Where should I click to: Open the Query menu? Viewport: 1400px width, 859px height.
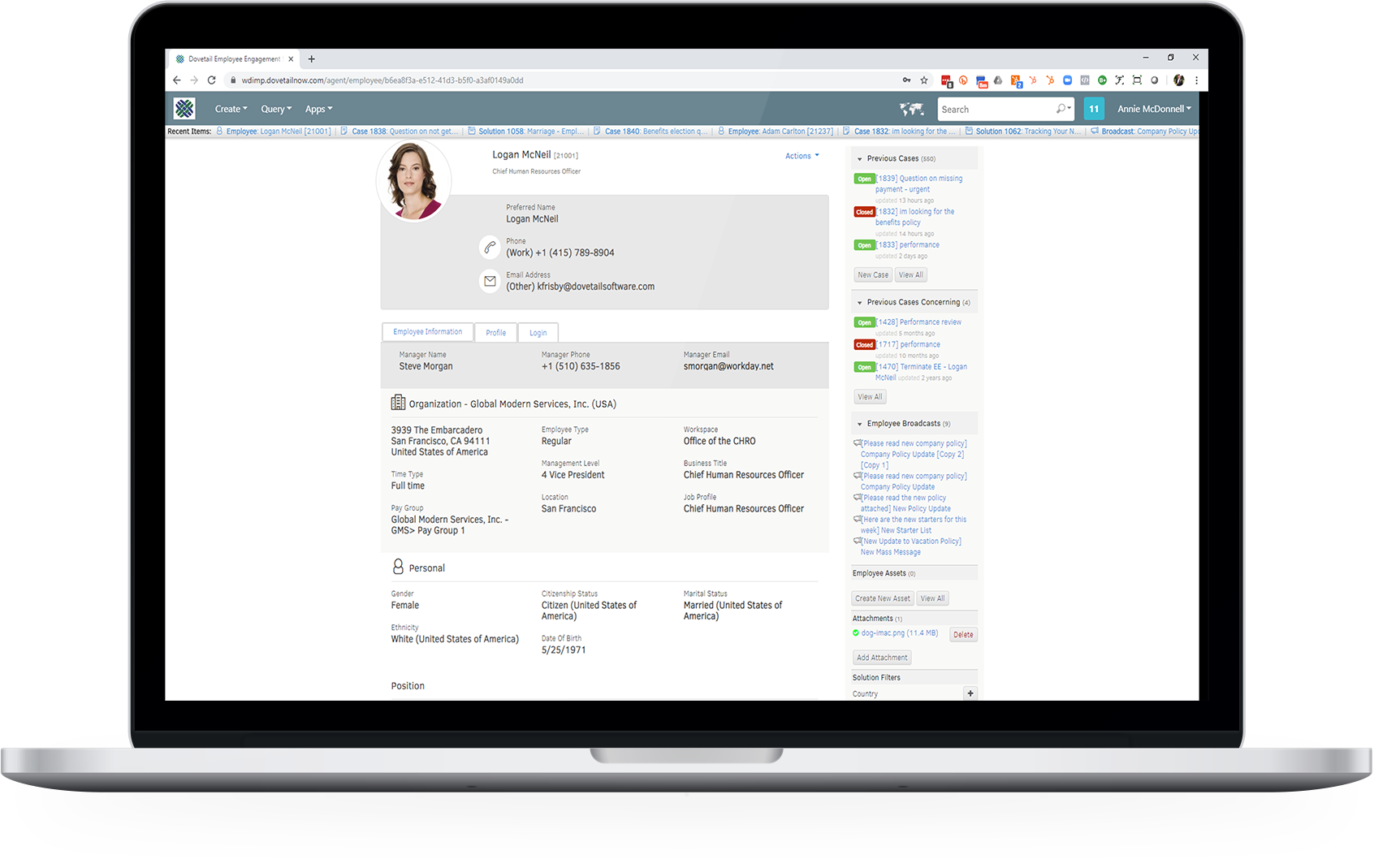tap(275, 108)
